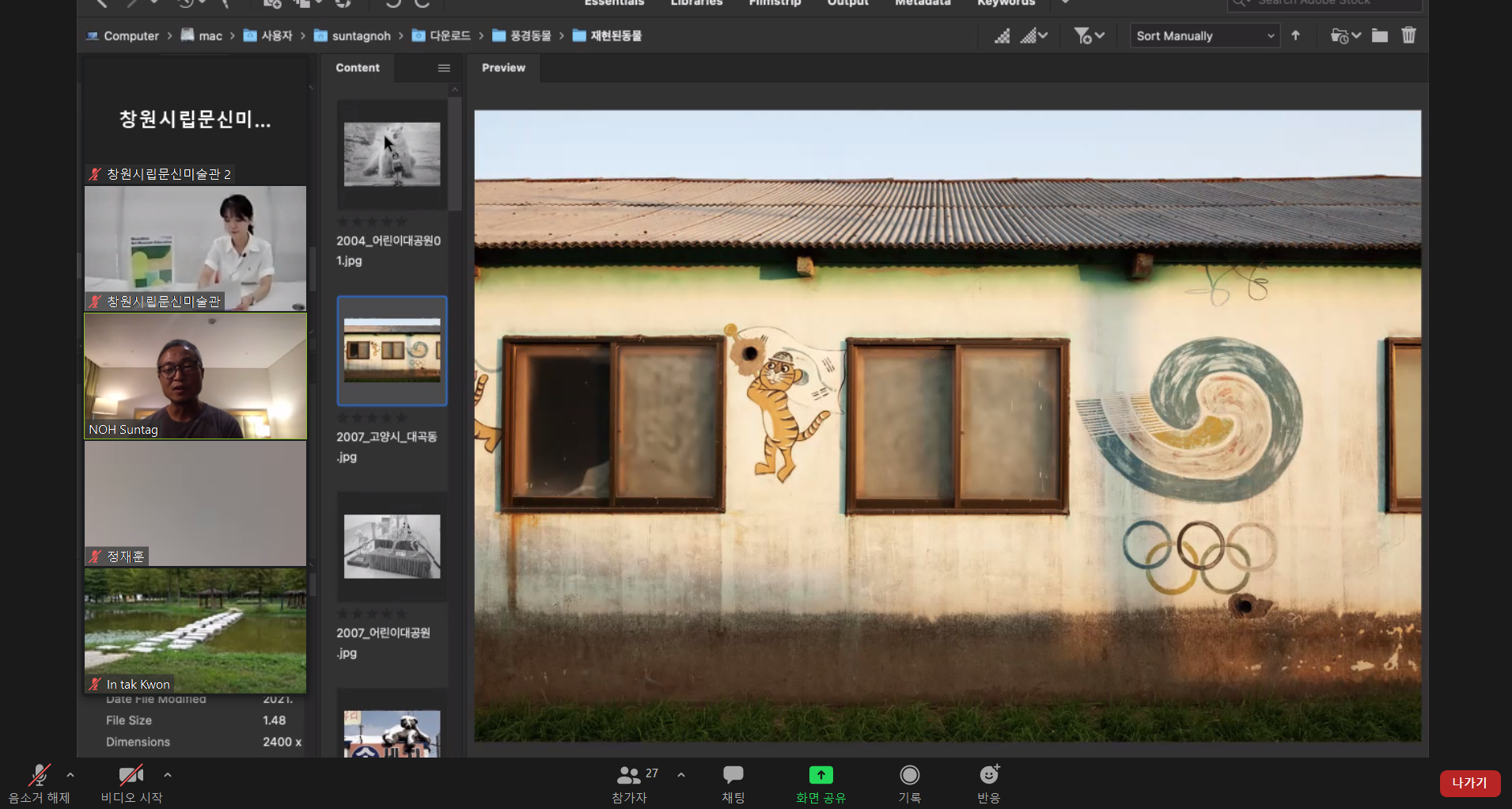Expand chevron after Computer in path

click(x=169, y=36)
